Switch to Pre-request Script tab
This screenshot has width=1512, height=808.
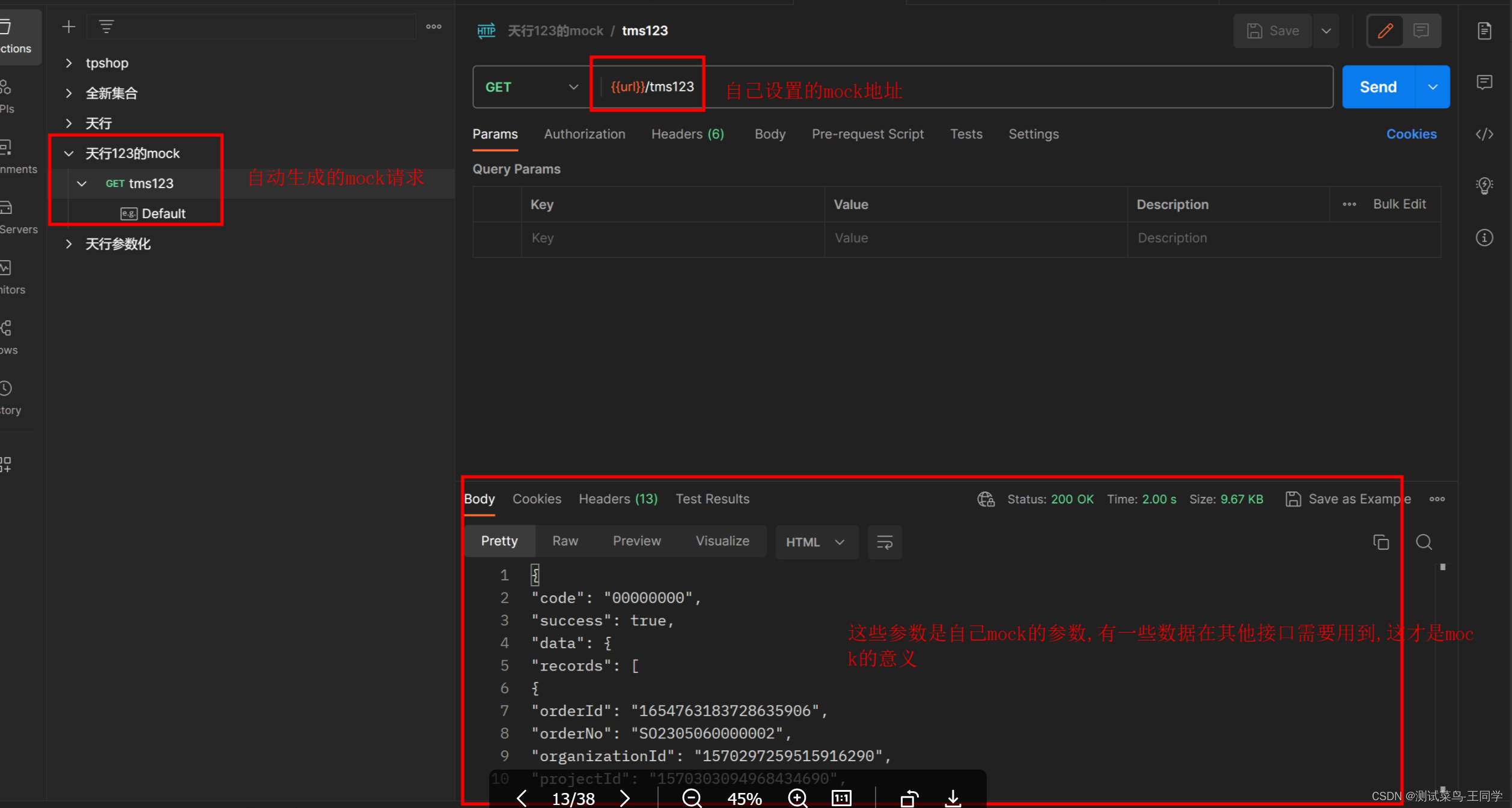pos(867,134)
